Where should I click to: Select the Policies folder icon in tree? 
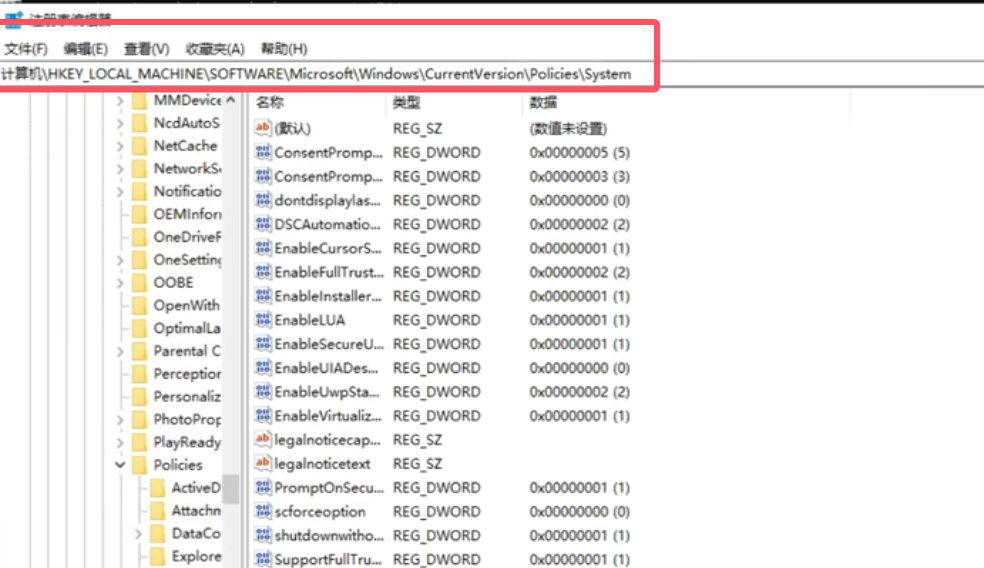(x=139, y=465)
